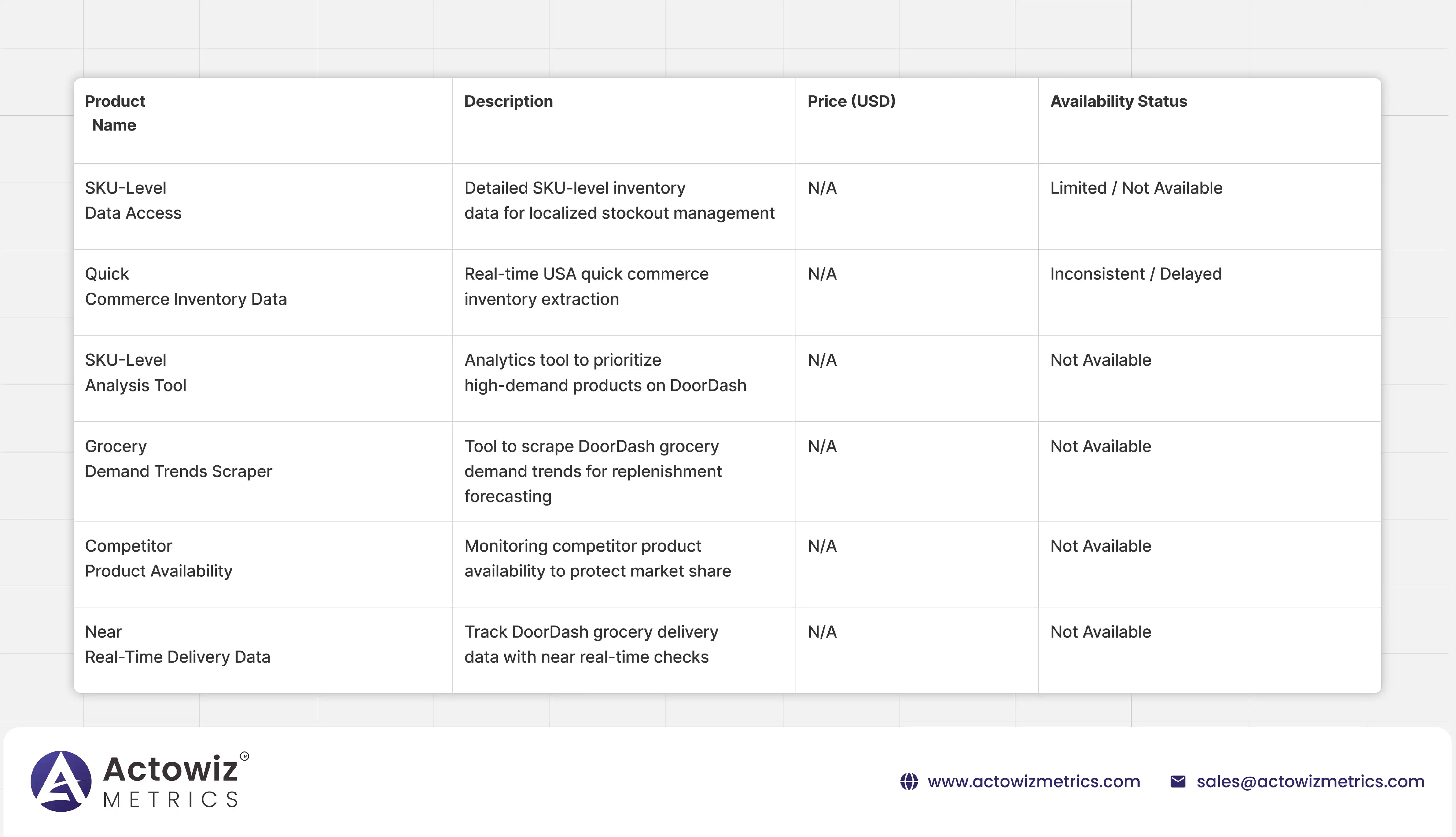Click the envelope email icon
Screen dimensions: 1456x837
tap(1178, 782)
